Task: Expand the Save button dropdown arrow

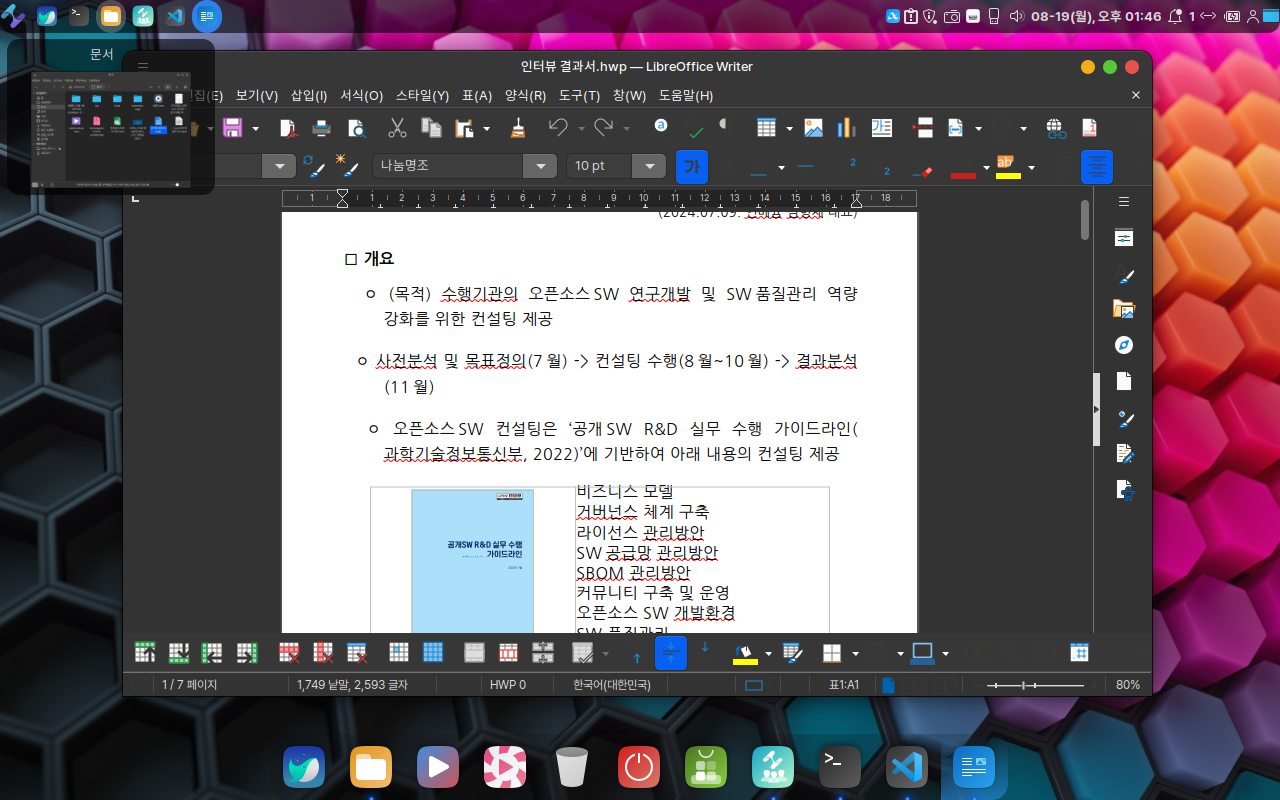Action: pos(255,128)
